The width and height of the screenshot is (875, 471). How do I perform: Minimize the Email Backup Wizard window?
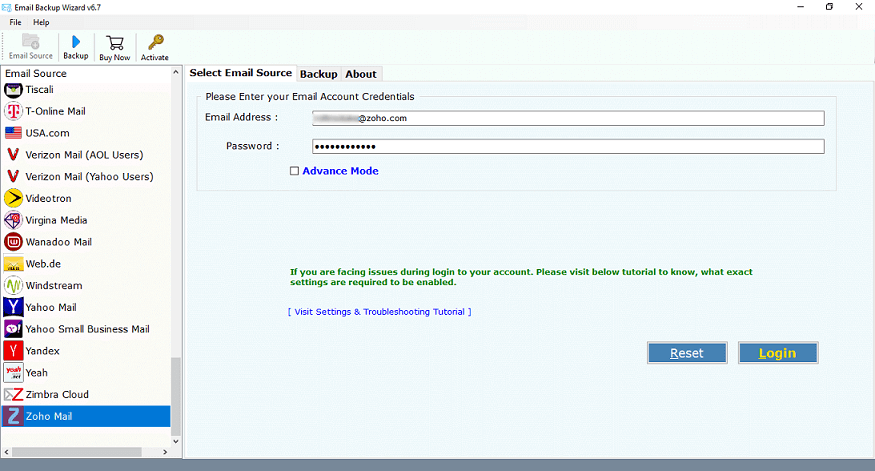pyautogui.click(x=801, y=7)
